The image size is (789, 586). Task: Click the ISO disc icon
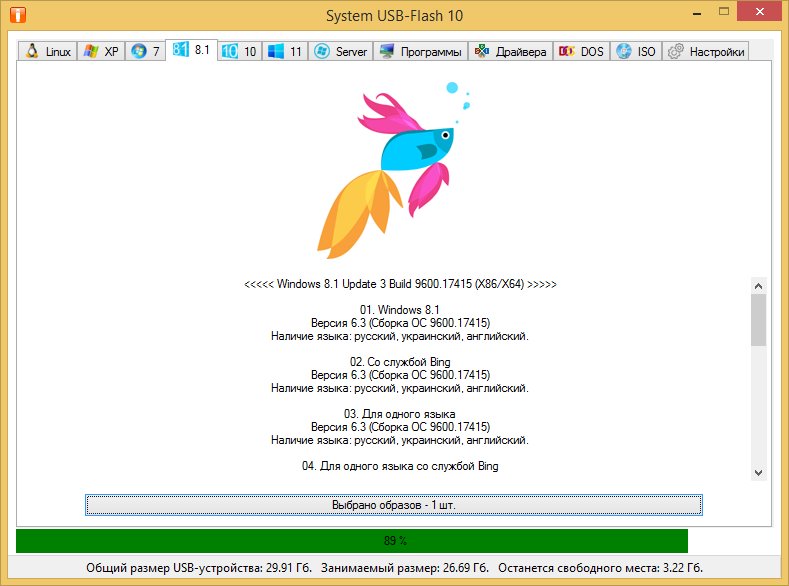[624, 51]
